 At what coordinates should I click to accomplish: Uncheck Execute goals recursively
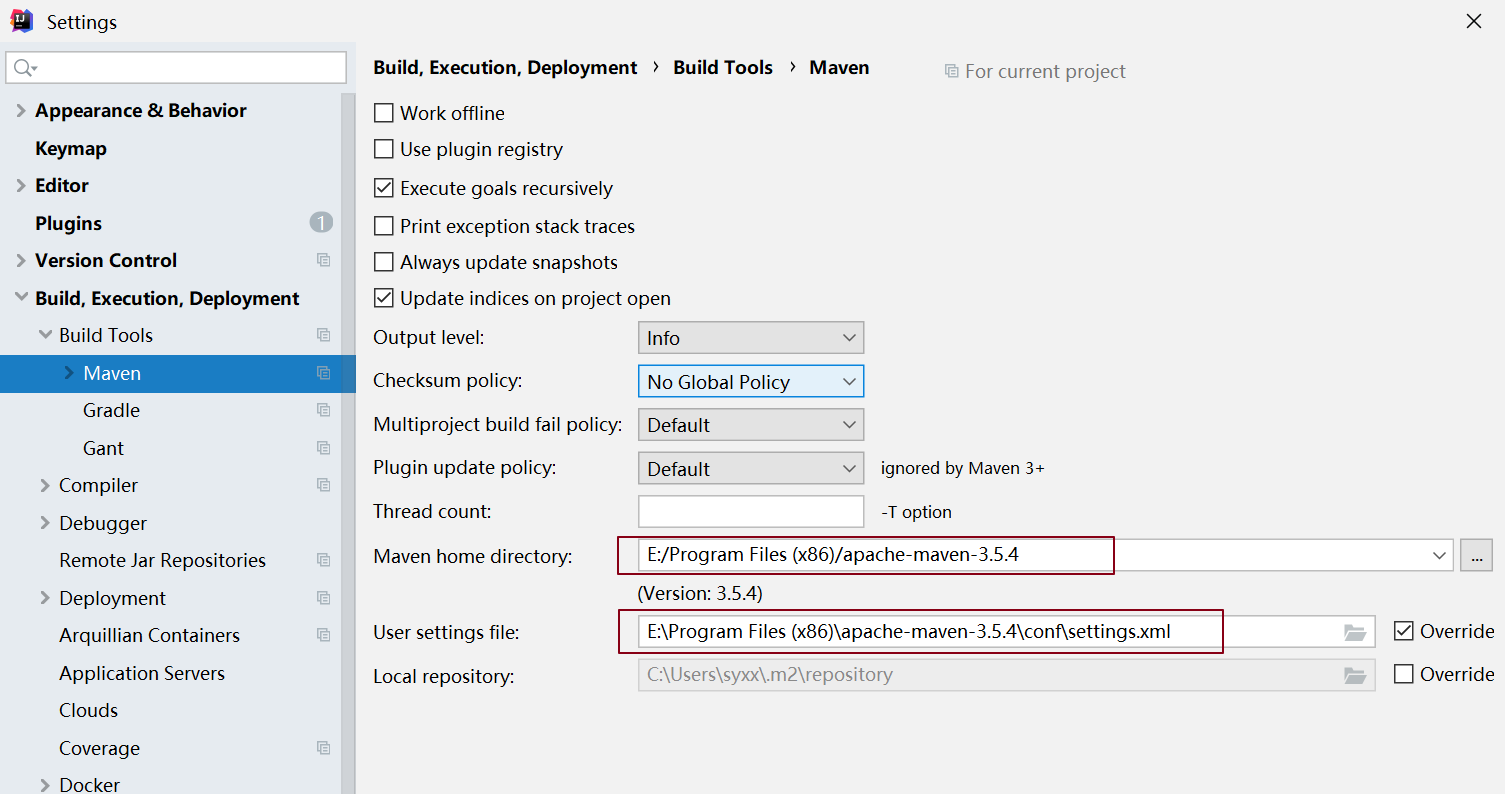click(x=384, y=188)
